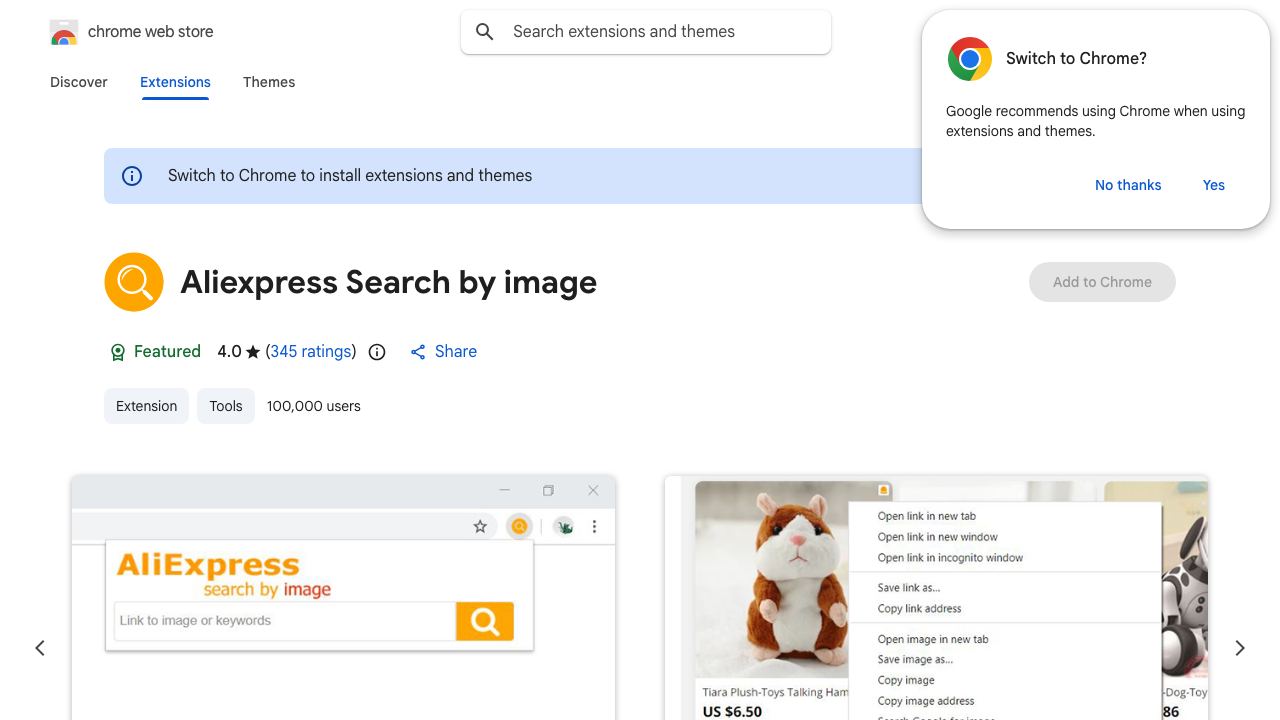Image resolution: width=1280 pixels, height=720 pixels.
Task: Click No thanks in popup
Action: pos(1128,185)
